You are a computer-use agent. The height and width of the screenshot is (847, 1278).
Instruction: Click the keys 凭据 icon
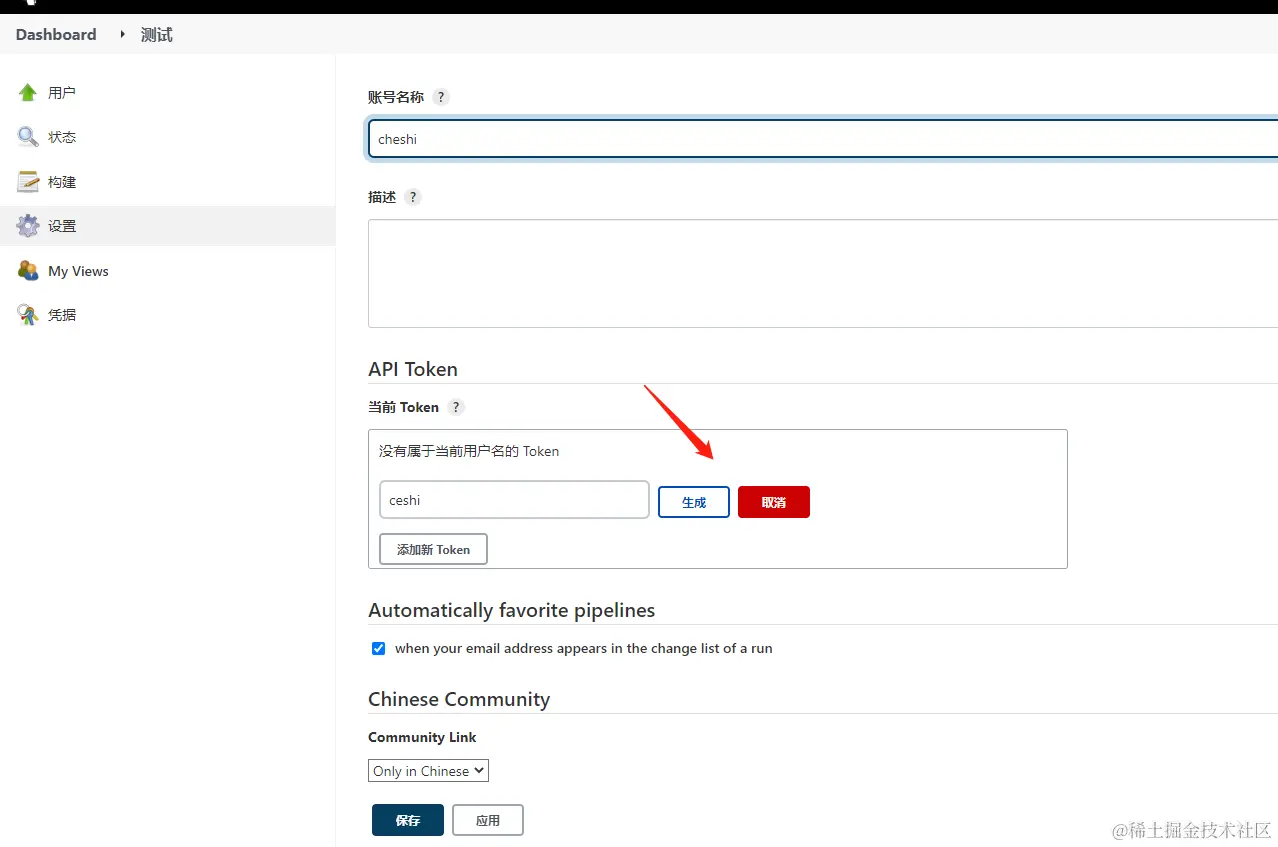tap(28, 315)
